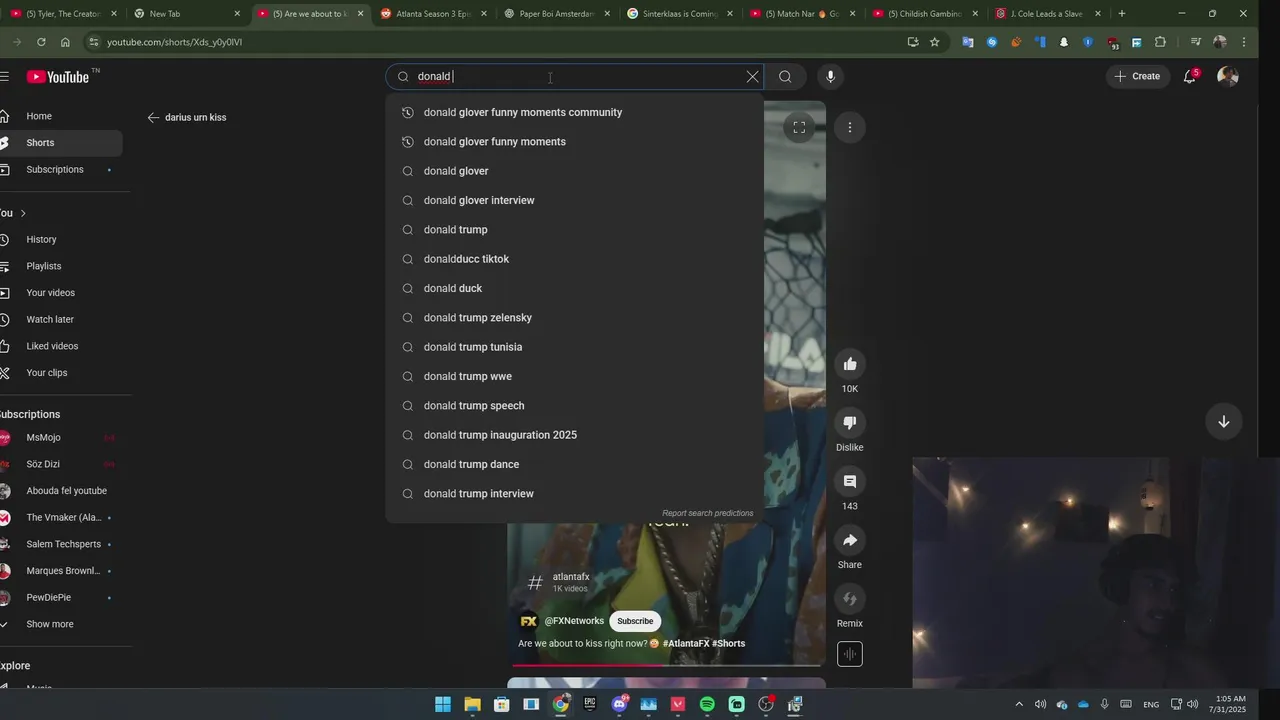Select suggestion 'donald glover'
Image resolution: width=1280 pixels, height=720 pixels.
(x=575, y=171)
